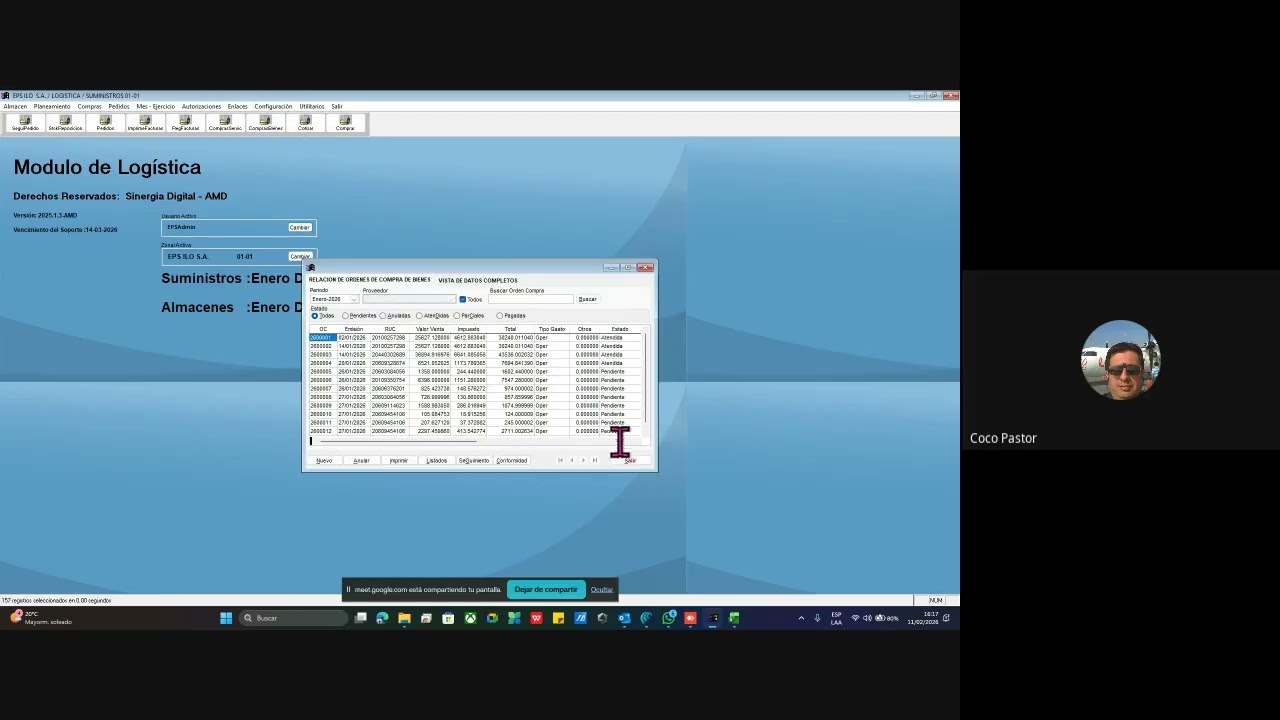Open the Compras menu
This screenshot has height=720, width=1280.
89,106
